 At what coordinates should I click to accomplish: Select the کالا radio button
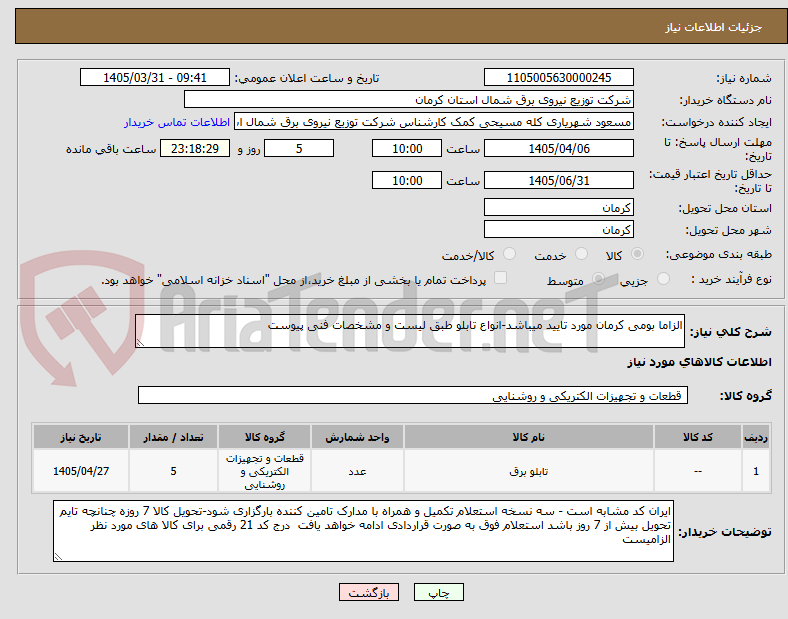[637, 254]
